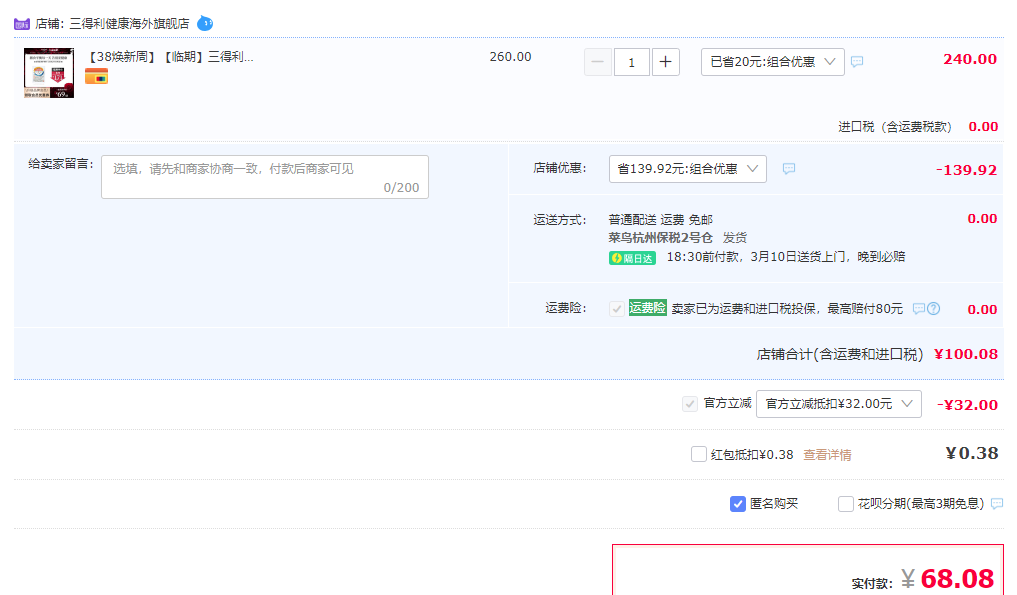The width and height of the screenshot is (1017, 595).
Task: Click the 普通配送 运费 免邮 text
Action: point(660,220)
